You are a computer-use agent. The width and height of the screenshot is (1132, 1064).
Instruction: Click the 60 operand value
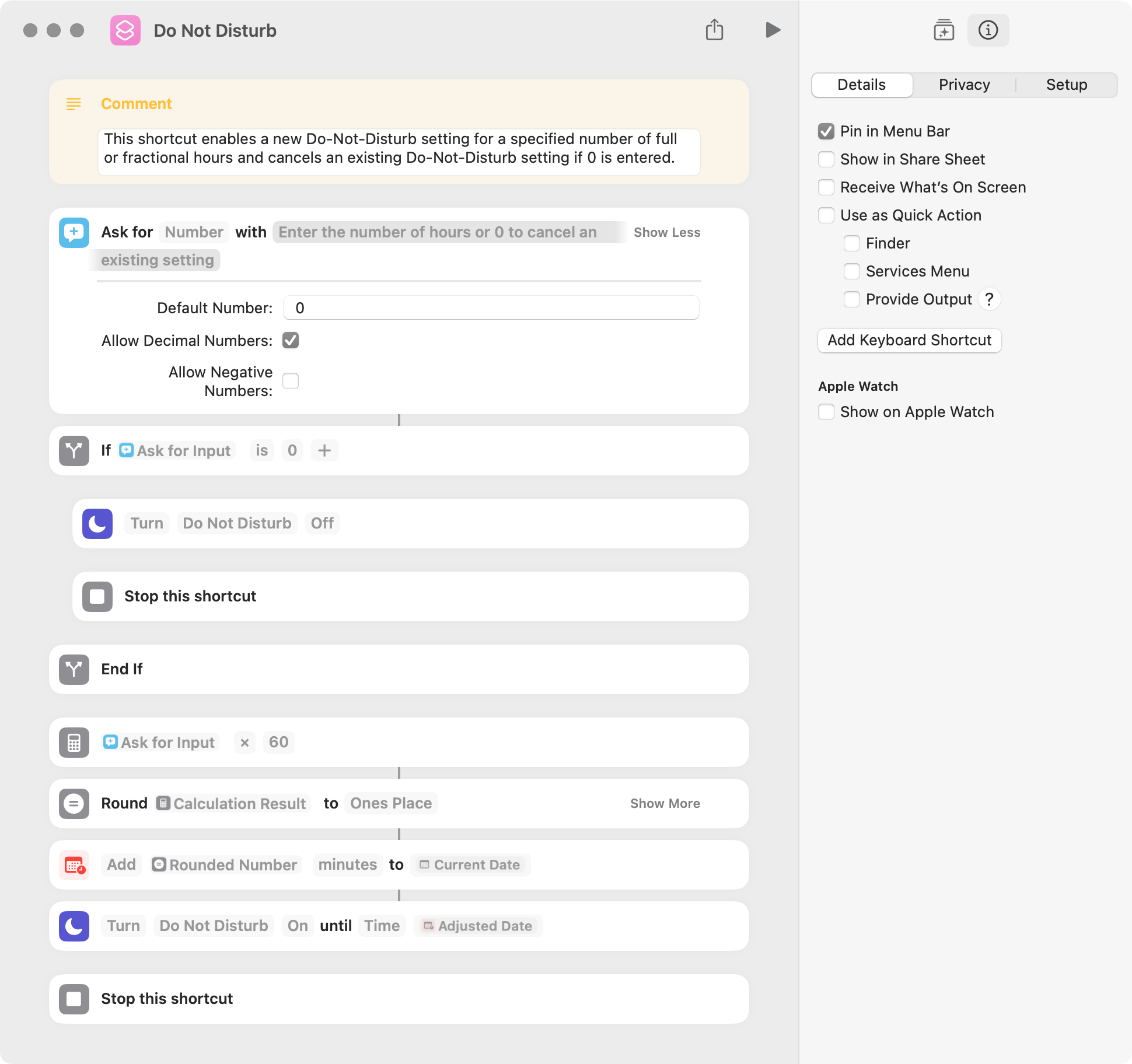pyautogui.click(x=279, y=742)
